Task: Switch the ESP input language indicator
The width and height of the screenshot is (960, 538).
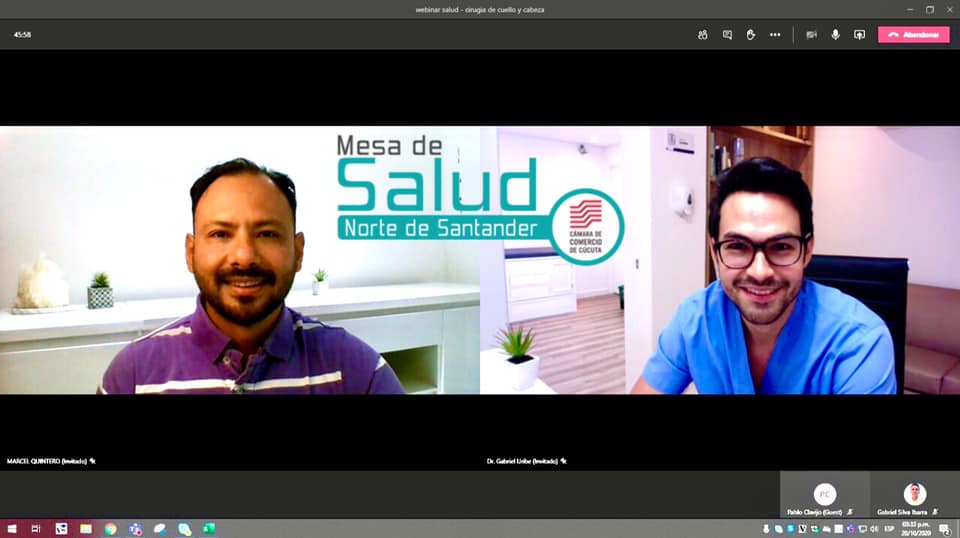Action: (x=889, y=529)
